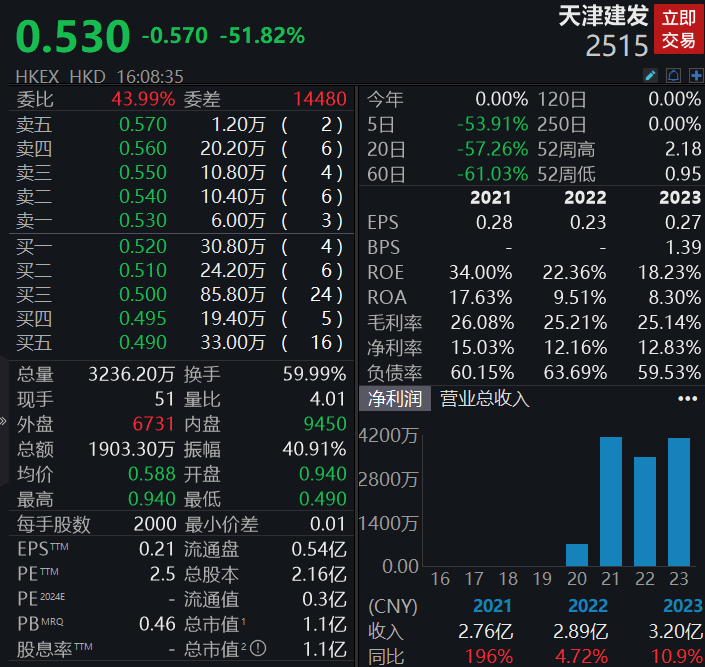Click the exchange label HKEX
Screen dimensions: 705x667
37,76
